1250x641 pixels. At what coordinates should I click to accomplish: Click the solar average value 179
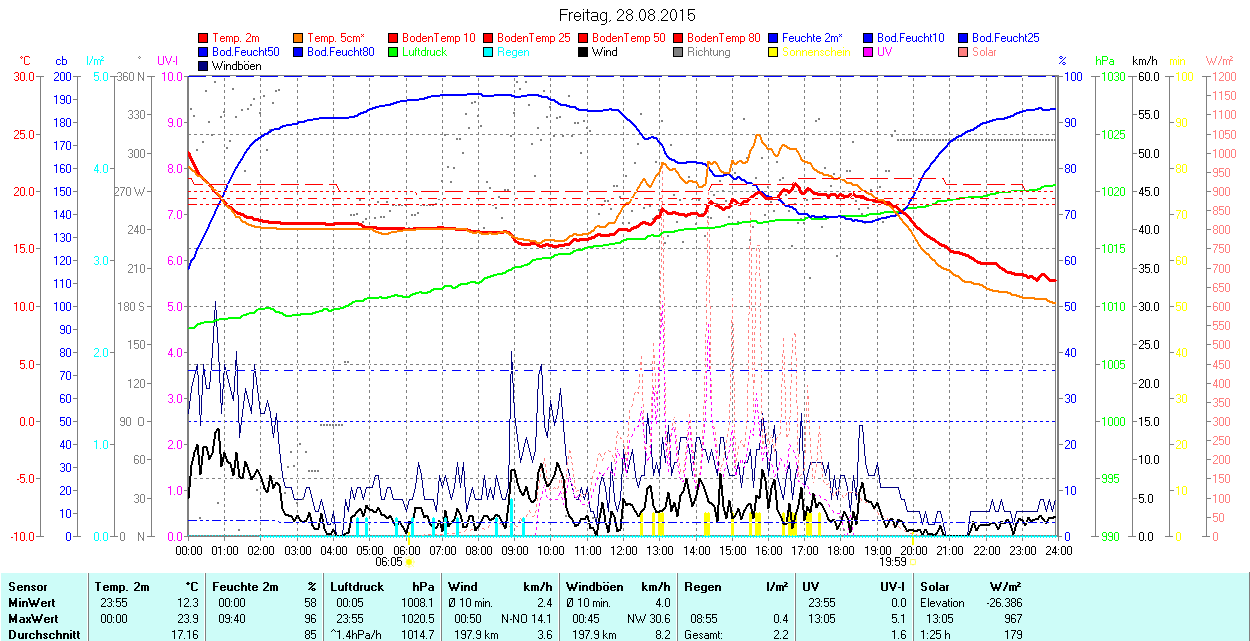tap(1012, 635)
